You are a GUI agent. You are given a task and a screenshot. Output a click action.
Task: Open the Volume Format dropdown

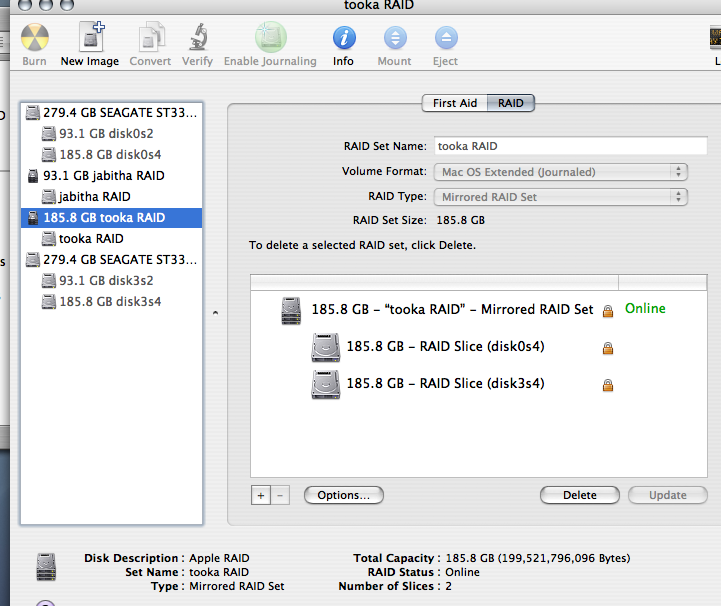click(561, 172)
